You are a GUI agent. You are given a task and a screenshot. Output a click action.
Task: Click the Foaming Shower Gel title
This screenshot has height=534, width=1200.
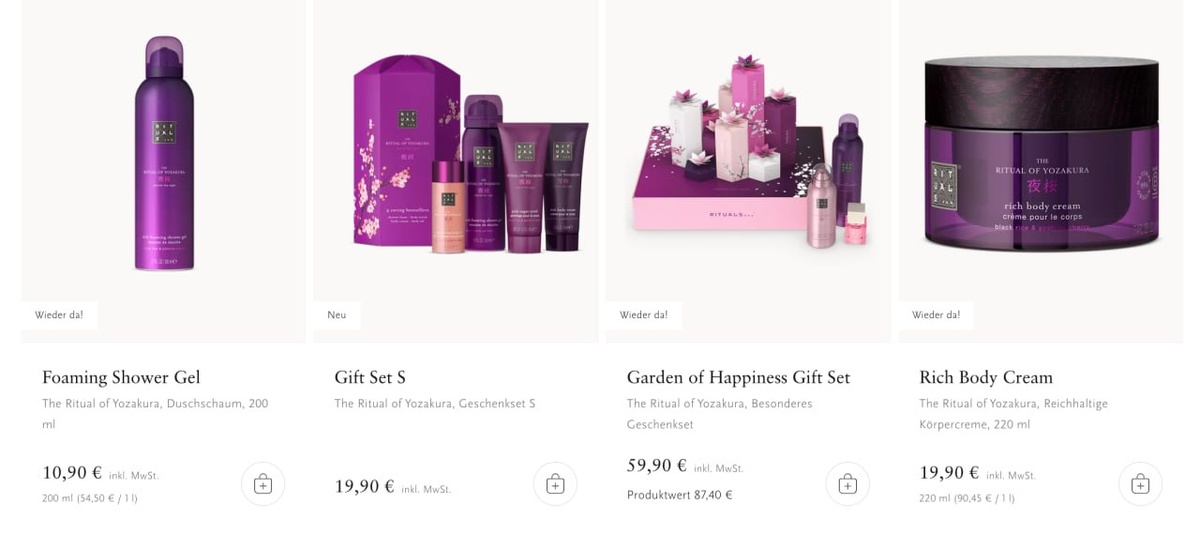click(121, 377)
